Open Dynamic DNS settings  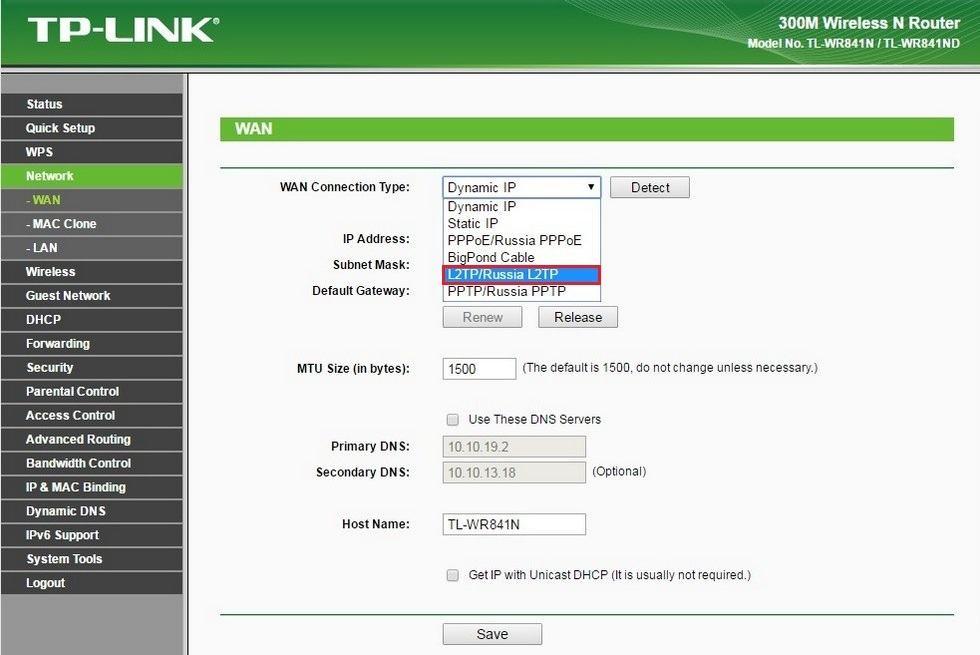click(91, 511)
